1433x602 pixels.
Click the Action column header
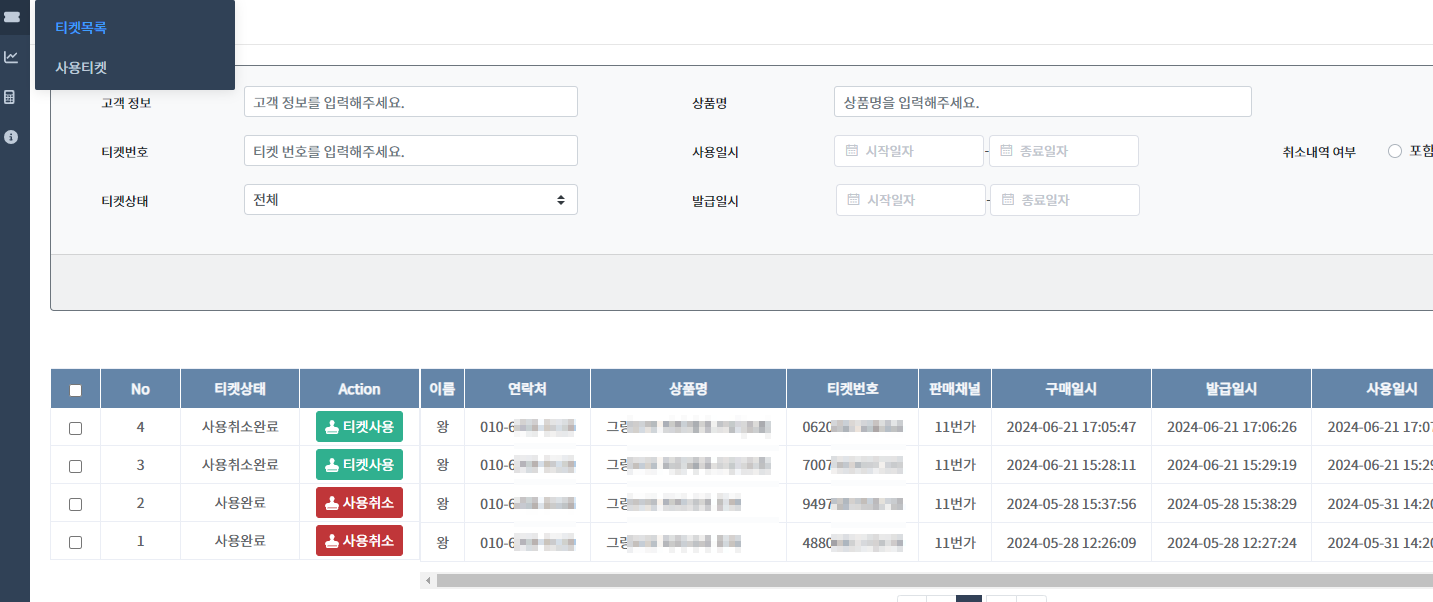click(359, 389)
